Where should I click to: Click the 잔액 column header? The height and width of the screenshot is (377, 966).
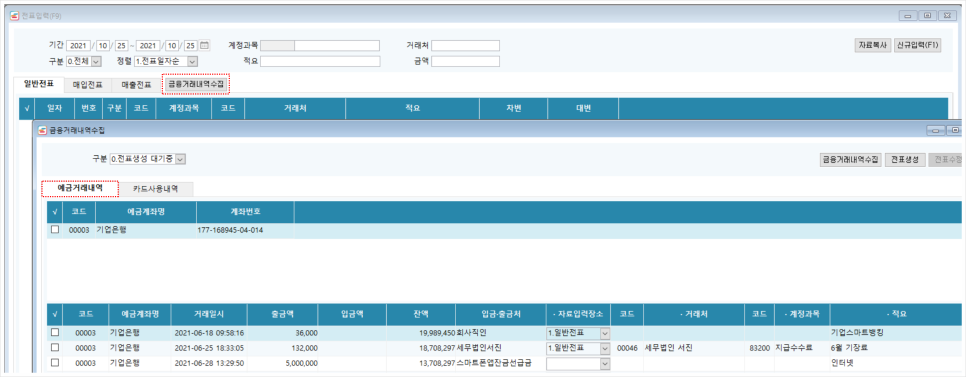[421, 314]
